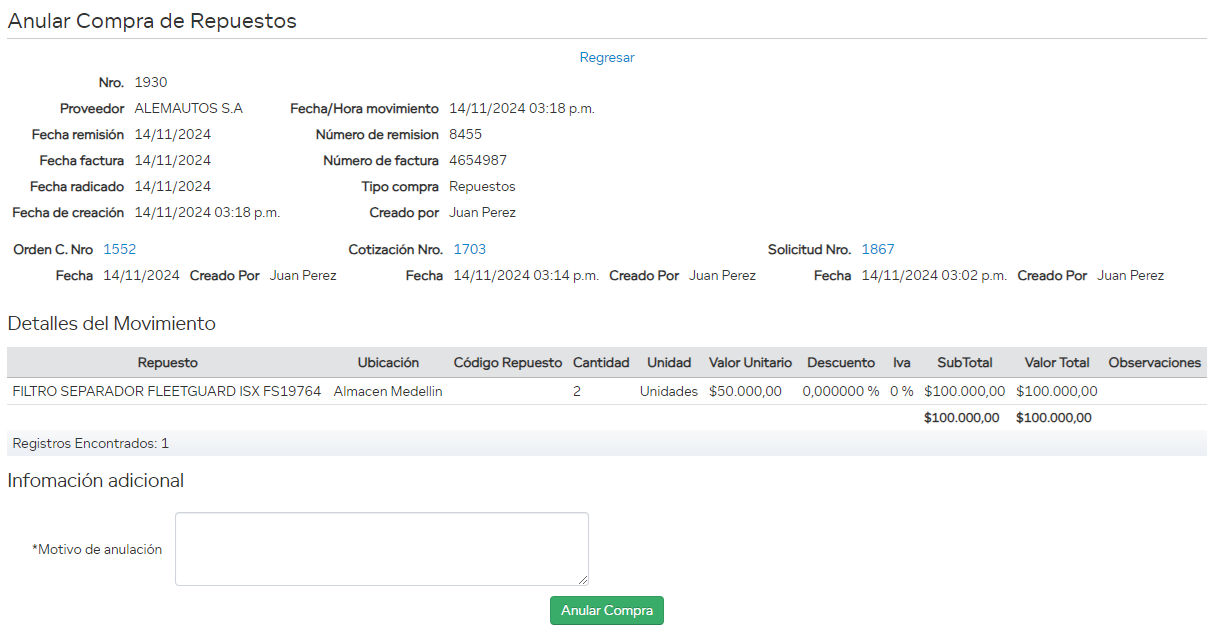The height and width of the screenshot is (642, 1211).
Task: Click the Ubicación column header
Action: 388,362
